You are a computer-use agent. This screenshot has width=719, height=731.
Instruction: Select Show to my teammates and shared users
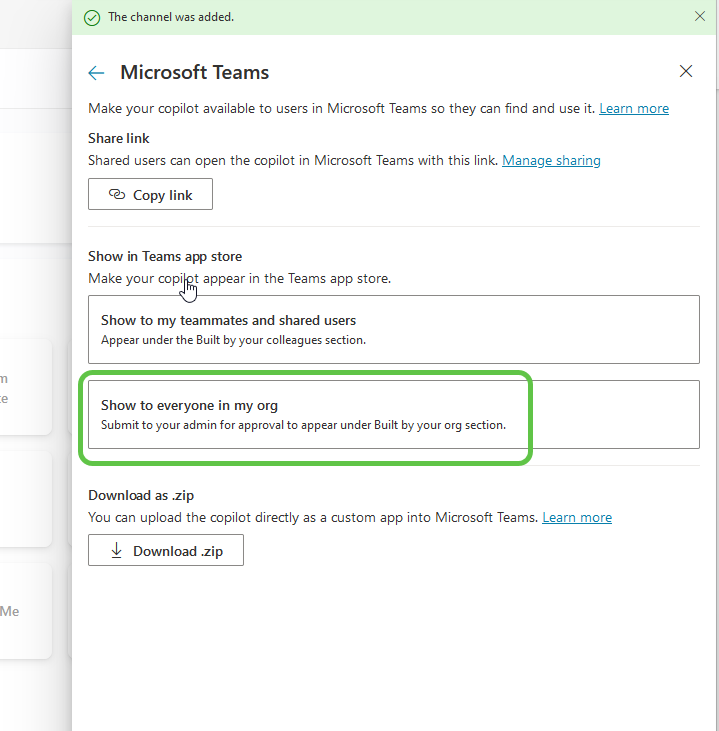393,329
